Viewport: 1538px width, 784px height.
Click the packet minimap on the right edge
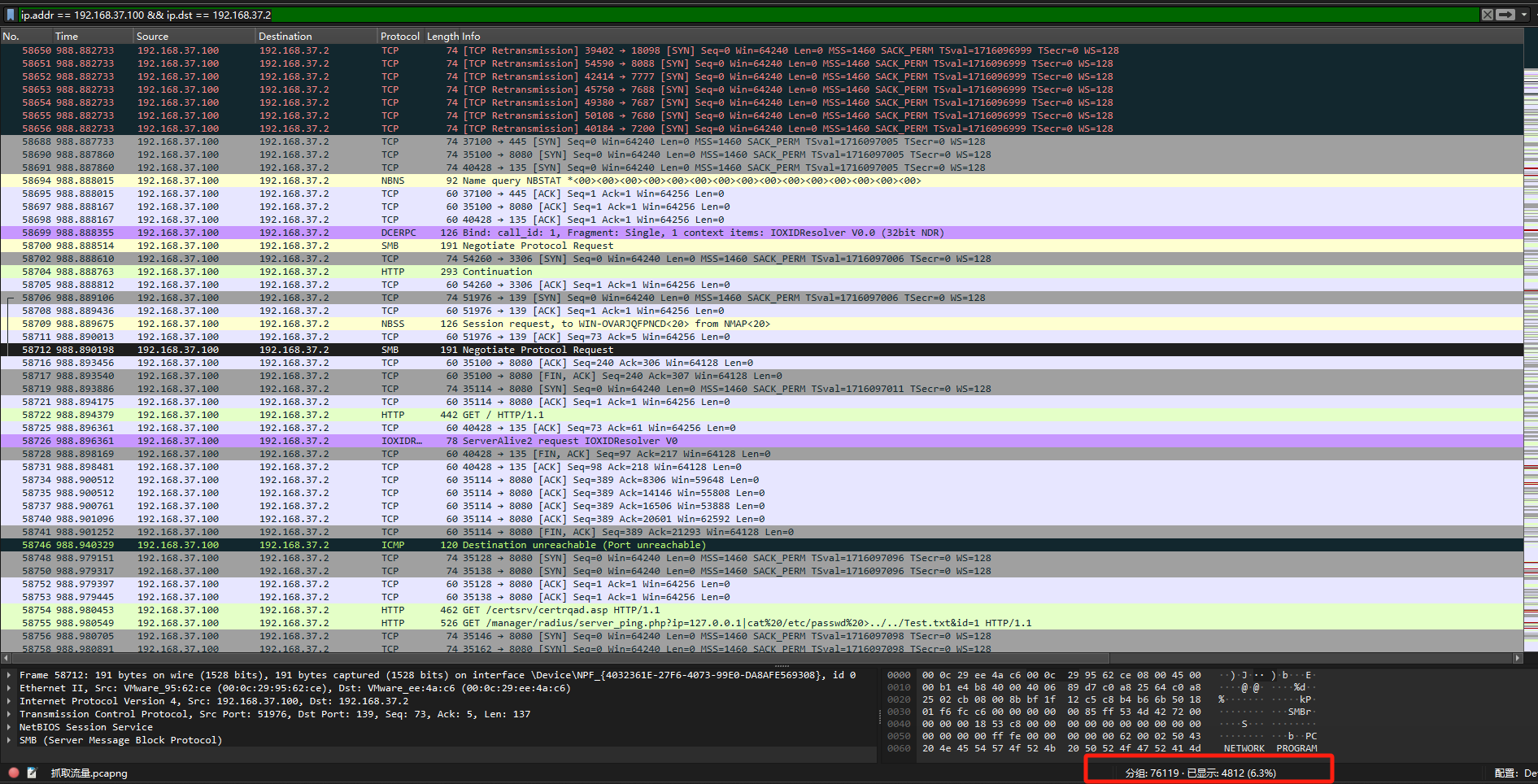[x=1531, y=350]
